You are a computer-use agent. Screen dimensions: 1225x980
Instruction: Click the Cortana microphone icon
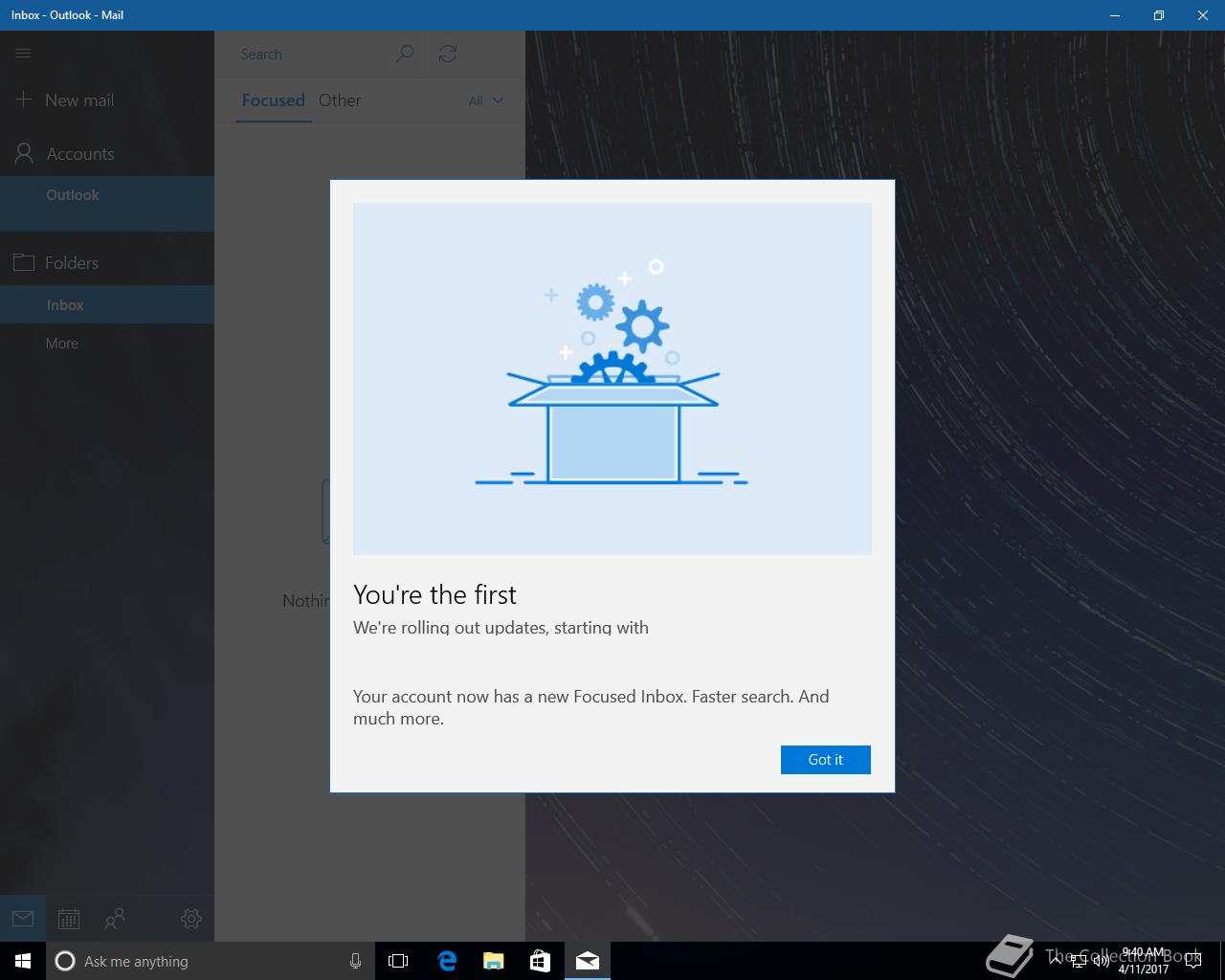[x=355, y=961]
